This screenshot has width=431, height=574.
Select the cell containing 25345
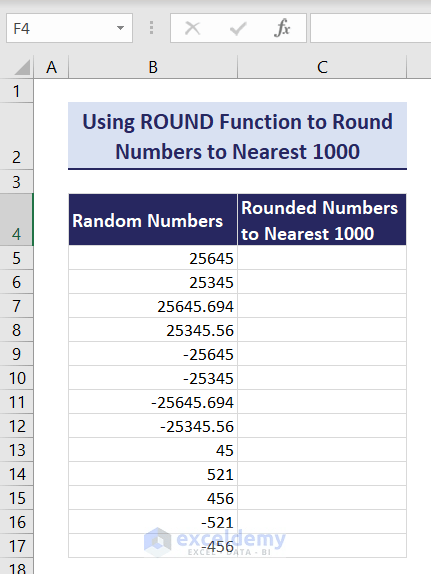pos(153,282)
